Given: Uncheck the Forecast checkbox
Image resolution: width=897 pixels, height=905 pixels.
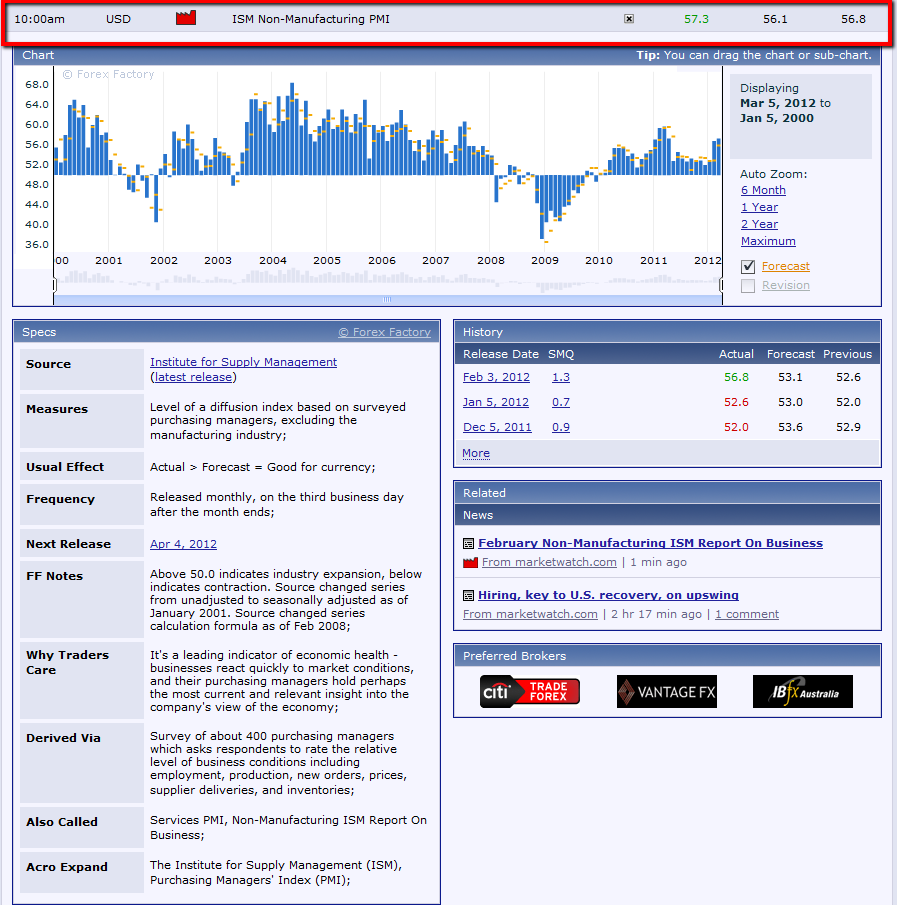Looking at the screenshot, I should point(748,267).
